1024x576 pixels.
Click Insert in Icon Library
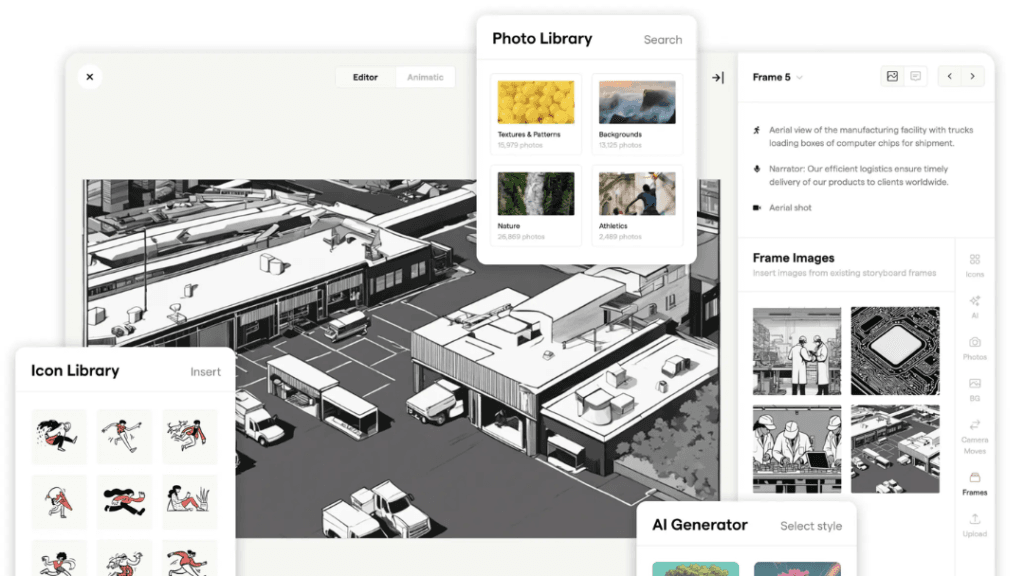[x=205, y=372]
